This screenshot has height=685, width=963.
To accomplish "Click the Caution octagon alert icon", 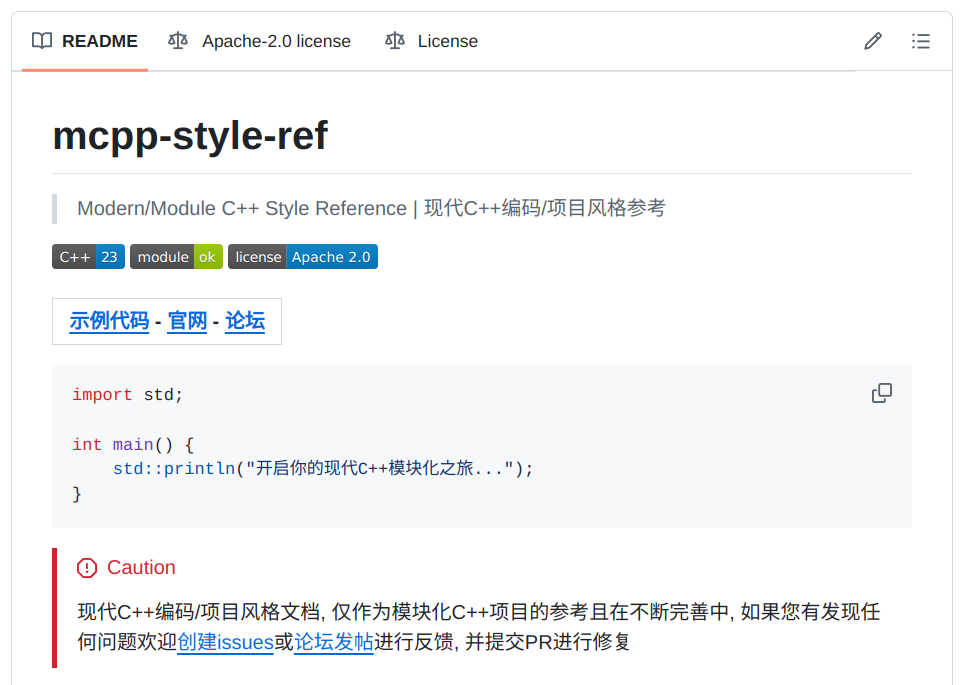I will (x=87, y=568).
